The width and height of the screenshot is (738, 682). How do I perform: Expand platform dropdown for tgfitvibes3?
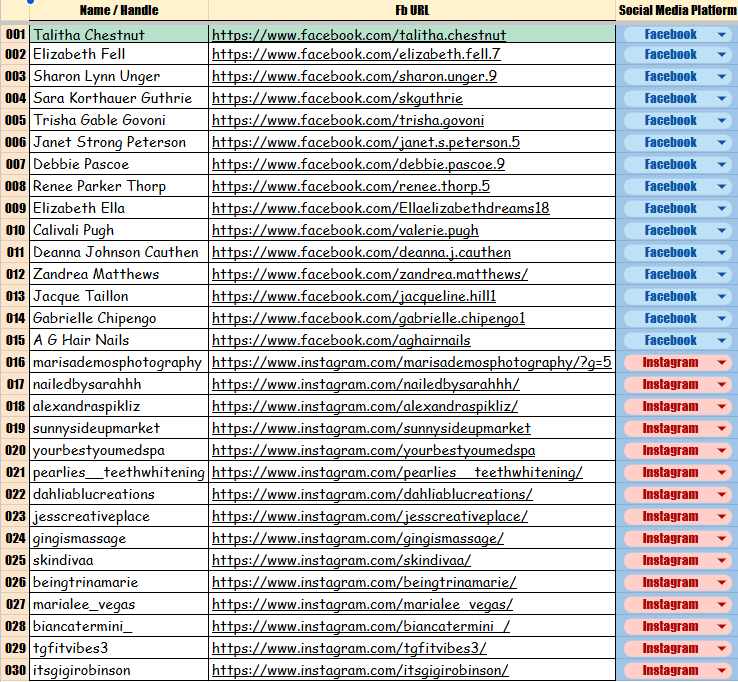pyautogui.click(x=722, y=649)
